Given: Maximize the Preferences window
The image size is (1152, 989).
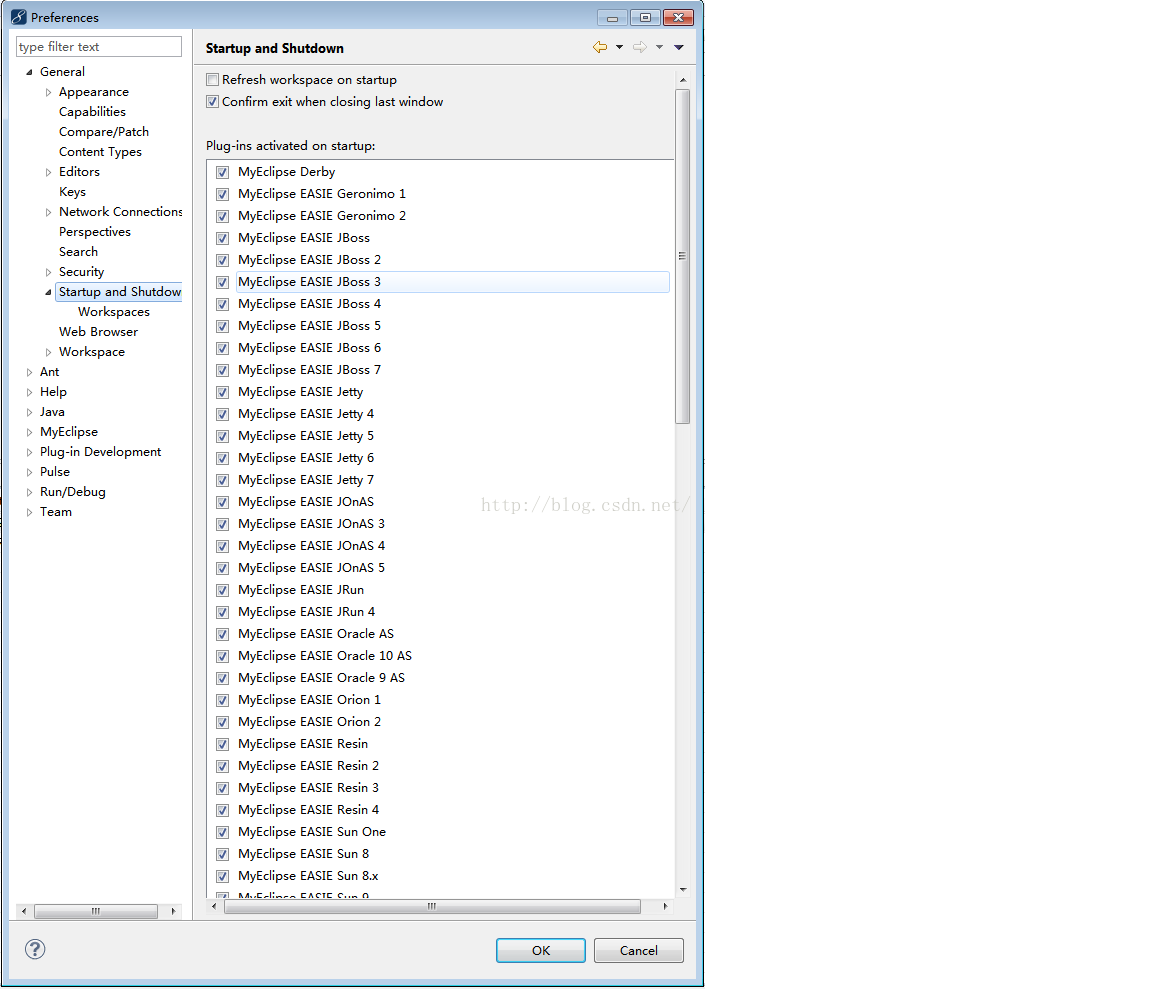Looking at the screenshot, I should pos(645,17).
